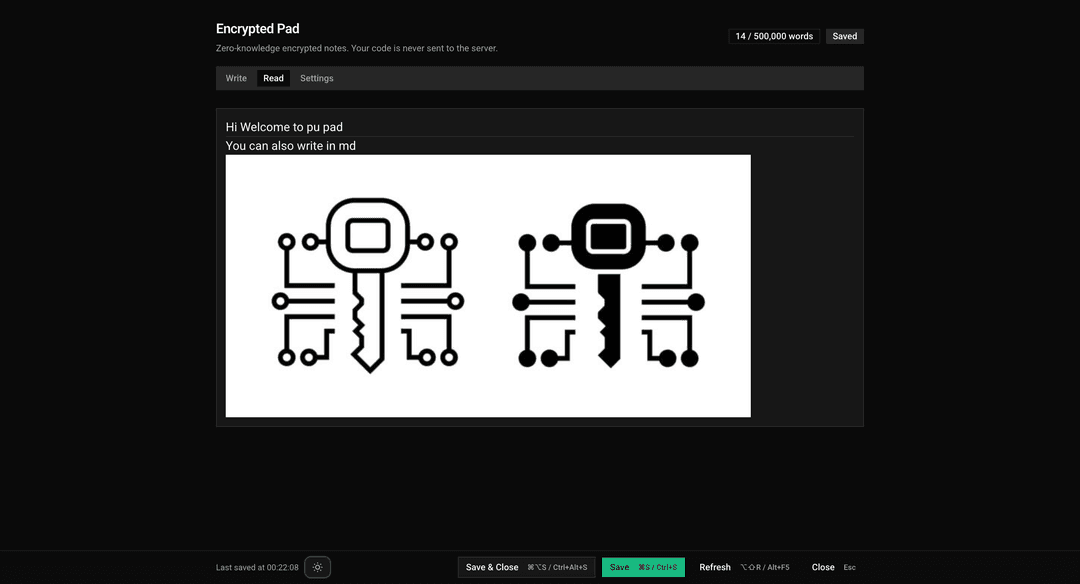
Task: Click the Saved status badge
Action: coord(845,36)
